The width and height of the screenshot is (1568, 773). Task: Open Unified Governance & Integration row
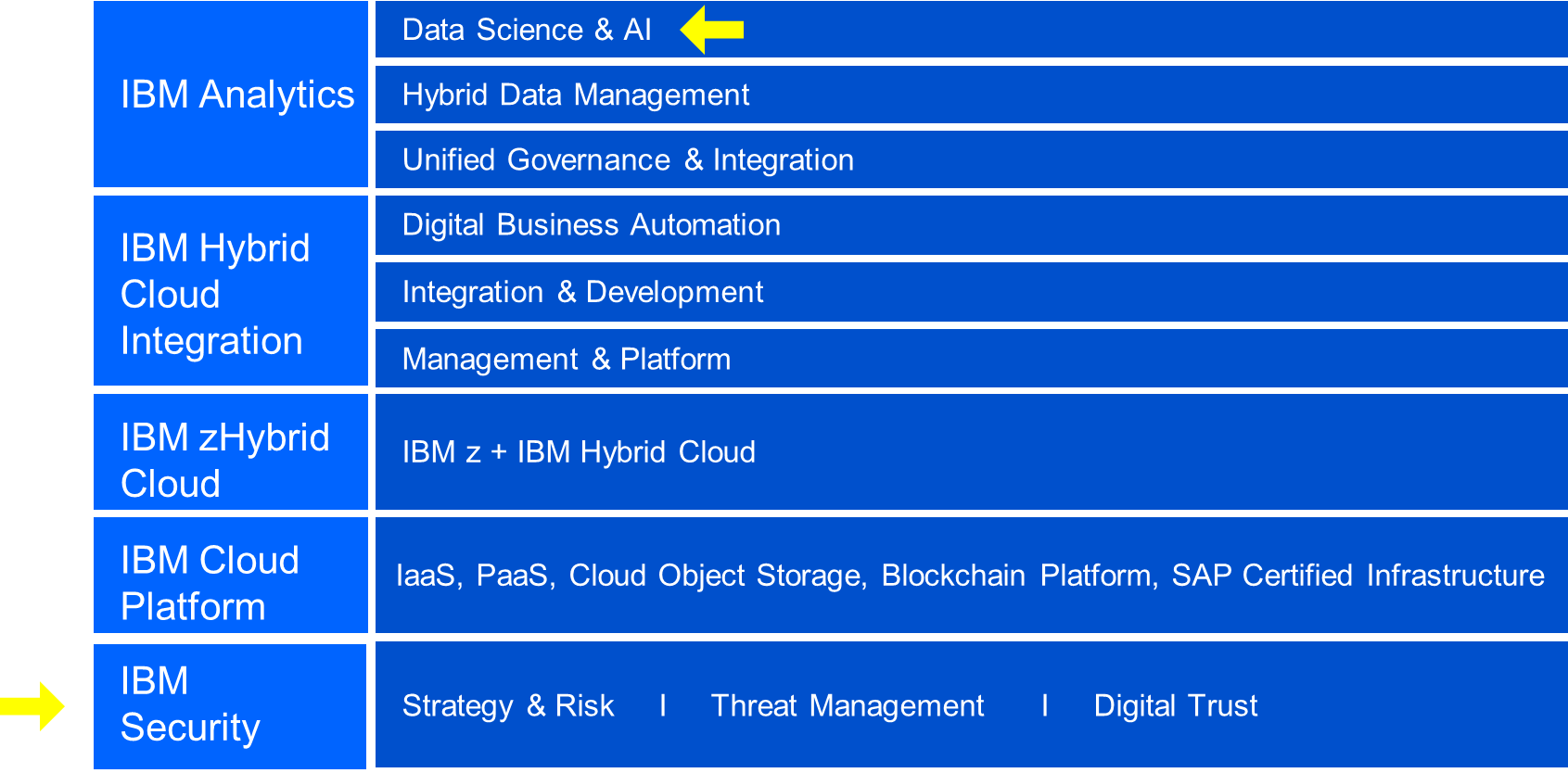971,159
